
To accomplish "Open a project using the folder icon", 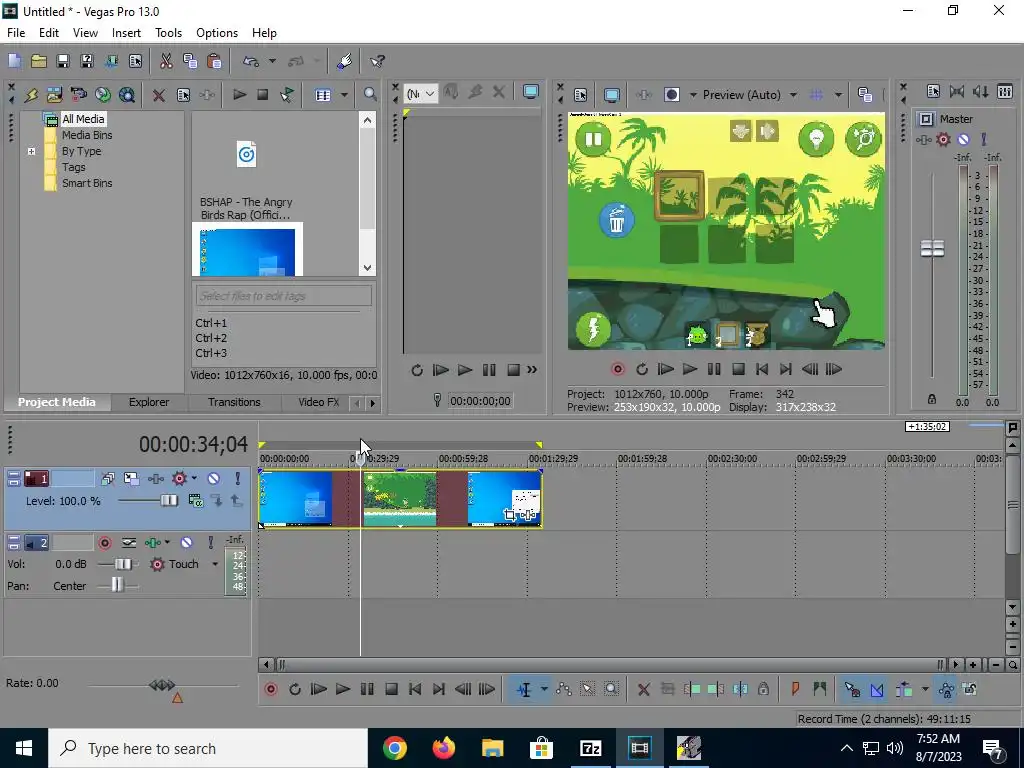I will [x=39, y=61].
